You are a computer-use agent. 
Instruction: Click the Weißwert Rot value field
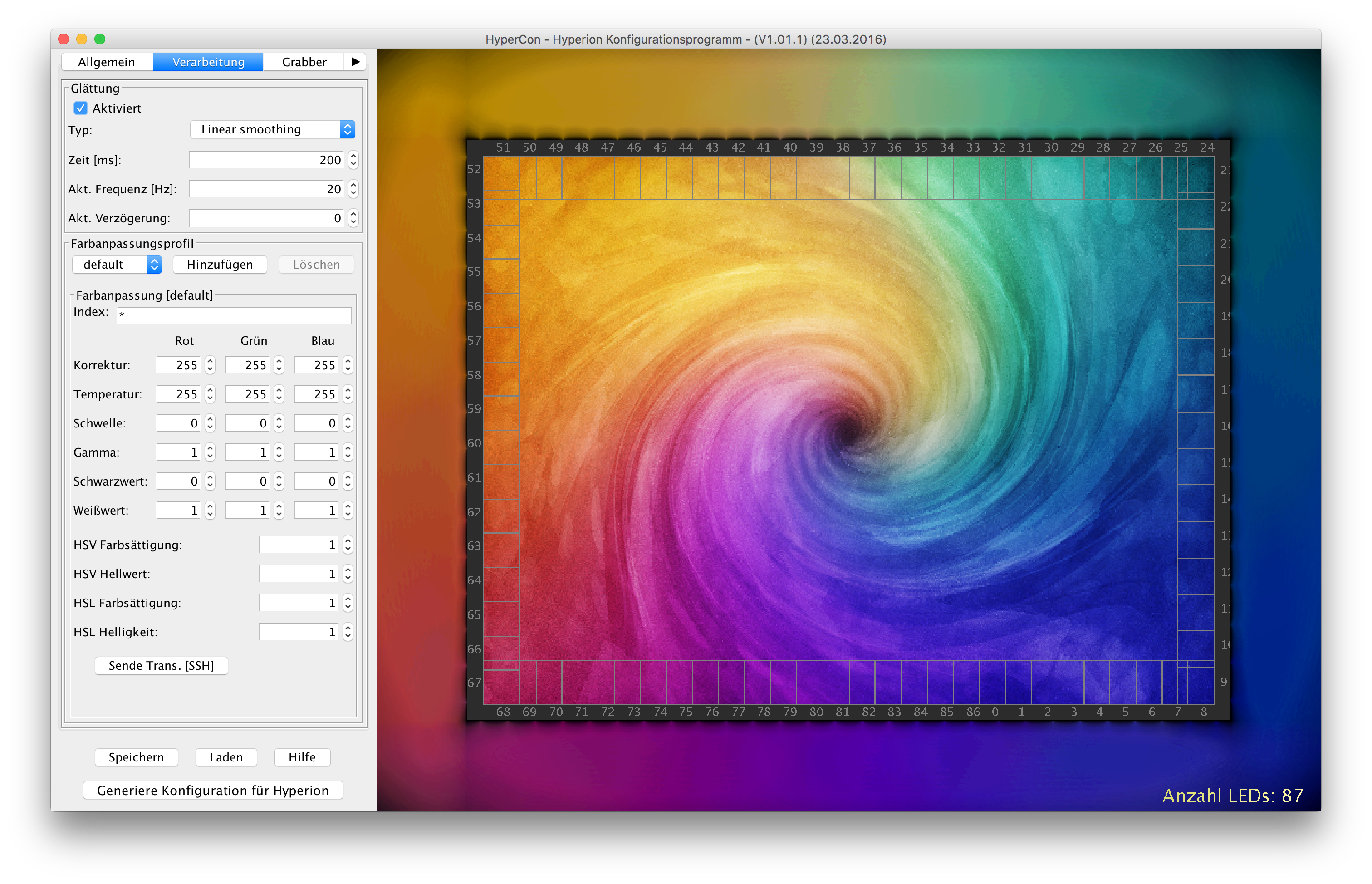tap(178, 511)
